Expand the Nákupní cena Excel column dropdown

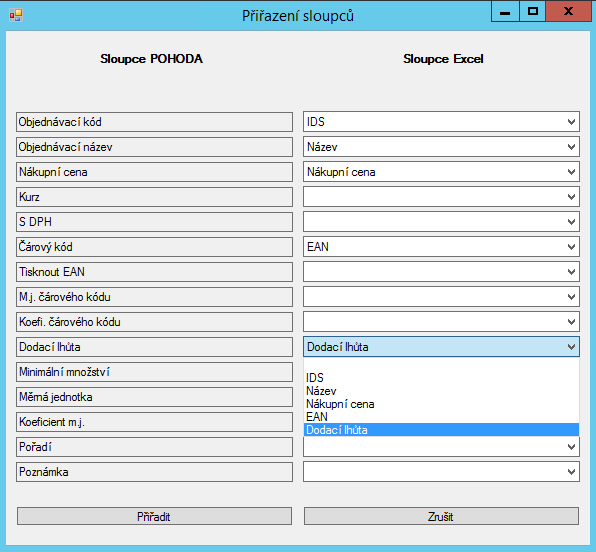[x=441, y=172]
